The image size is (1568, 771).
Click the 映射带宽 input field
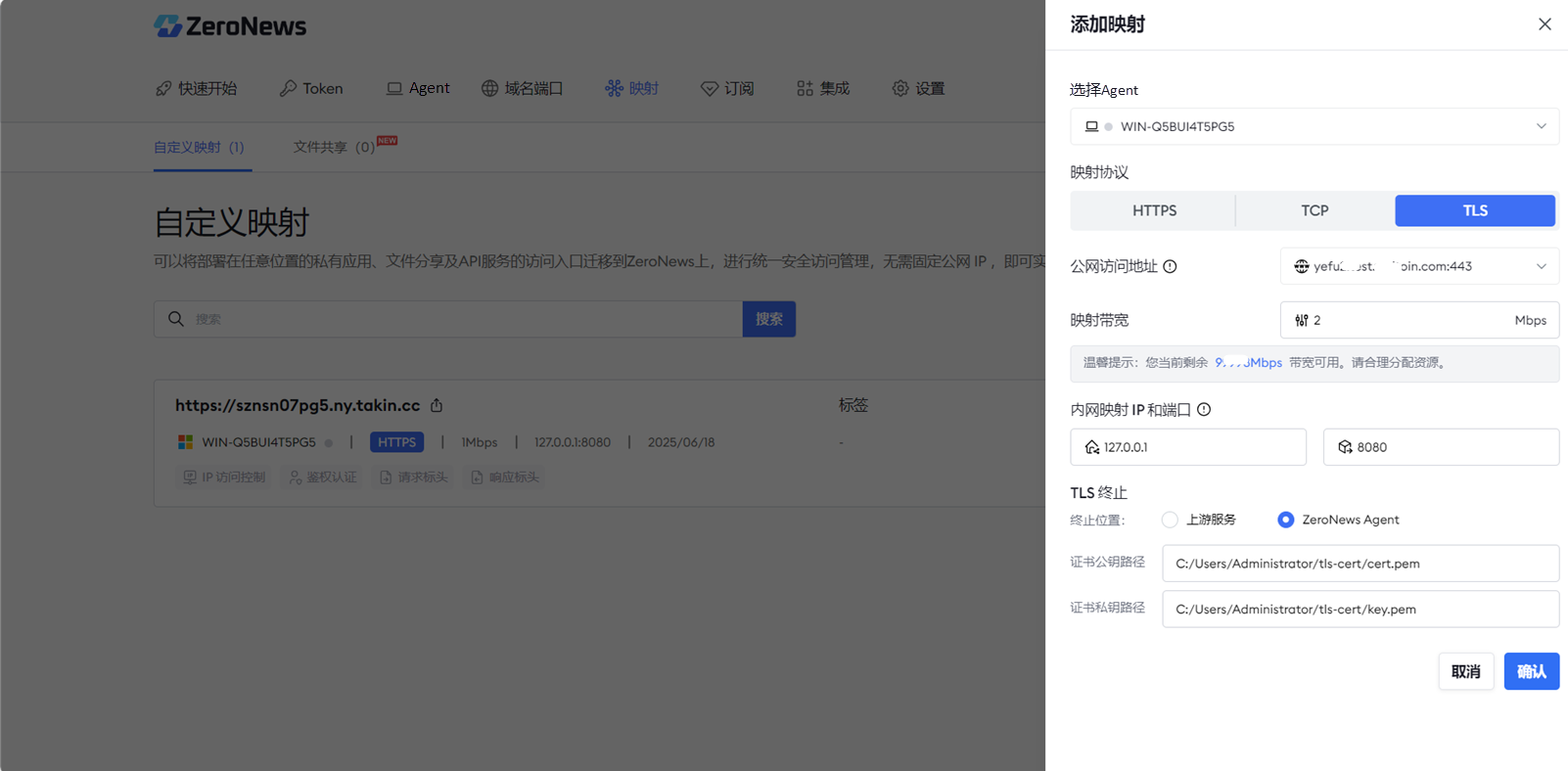[x=1419, y=320]
